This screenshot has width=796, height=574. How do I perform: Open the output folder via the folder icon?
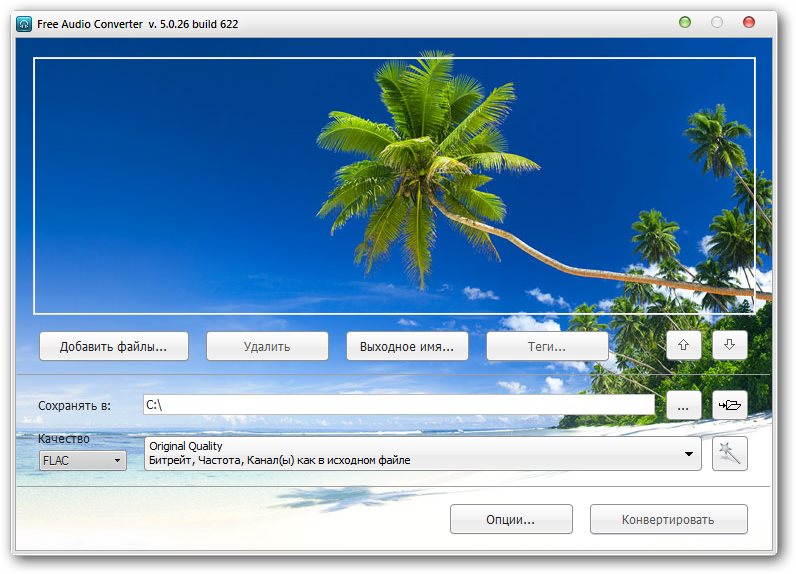[730, 405]
